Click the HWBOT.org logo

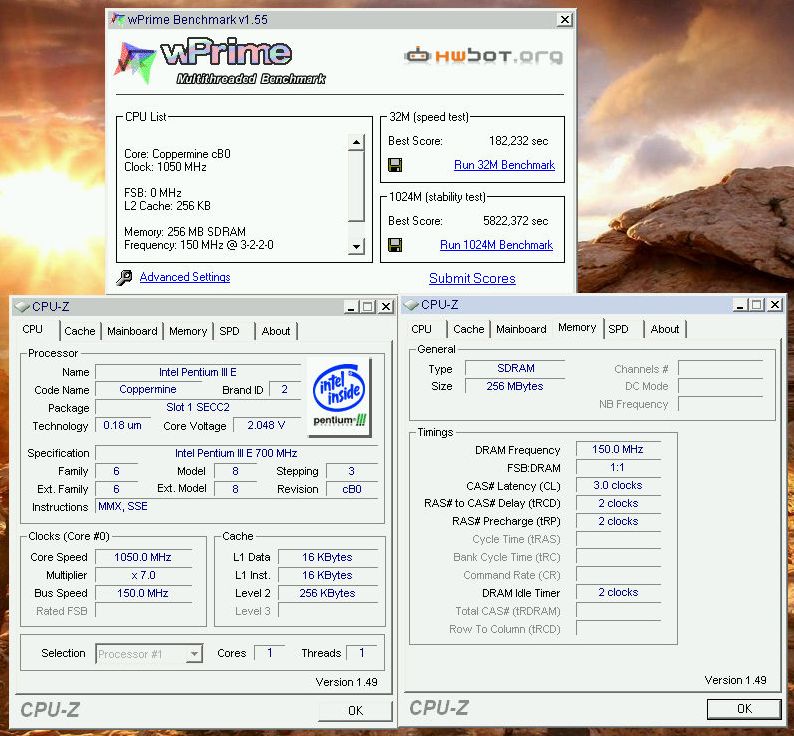483,55
